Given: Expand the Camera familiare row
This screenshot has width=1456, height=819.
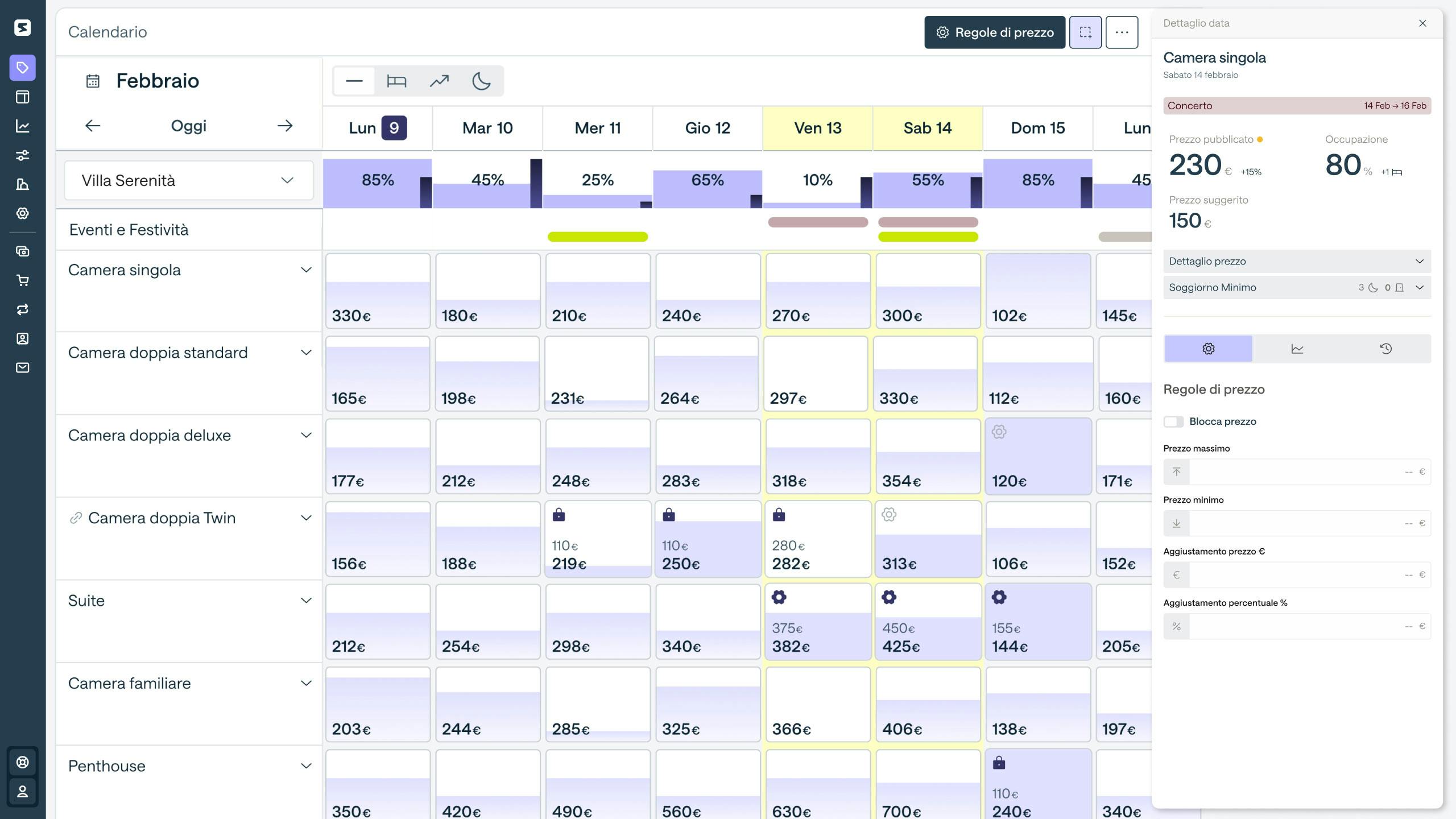Looking at the screenshot, I should pyautogui.click(x=306, y=683).
